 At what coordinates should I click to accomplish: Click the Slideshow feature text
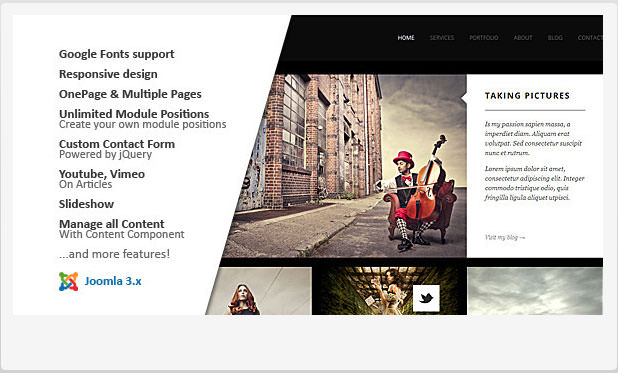pos(86,204)
